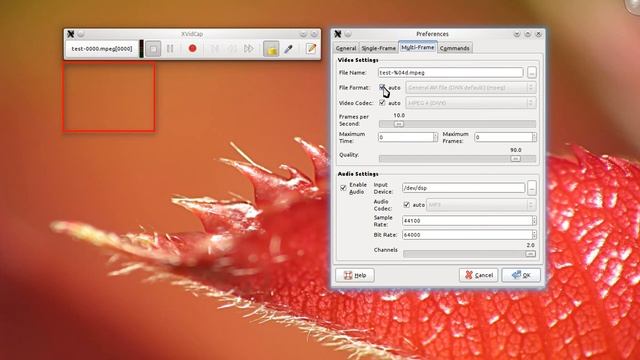Start recording with the red record button
Image resolution: width=640 pixels, height=360 pixels.
click(x=192, y=49)
